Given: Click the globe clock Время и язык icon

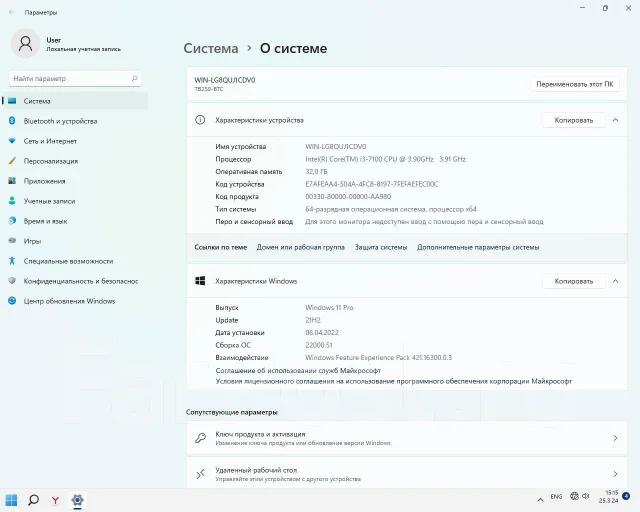Looking at the screenshot, I should pyautogui.click(x=12, y=220).
